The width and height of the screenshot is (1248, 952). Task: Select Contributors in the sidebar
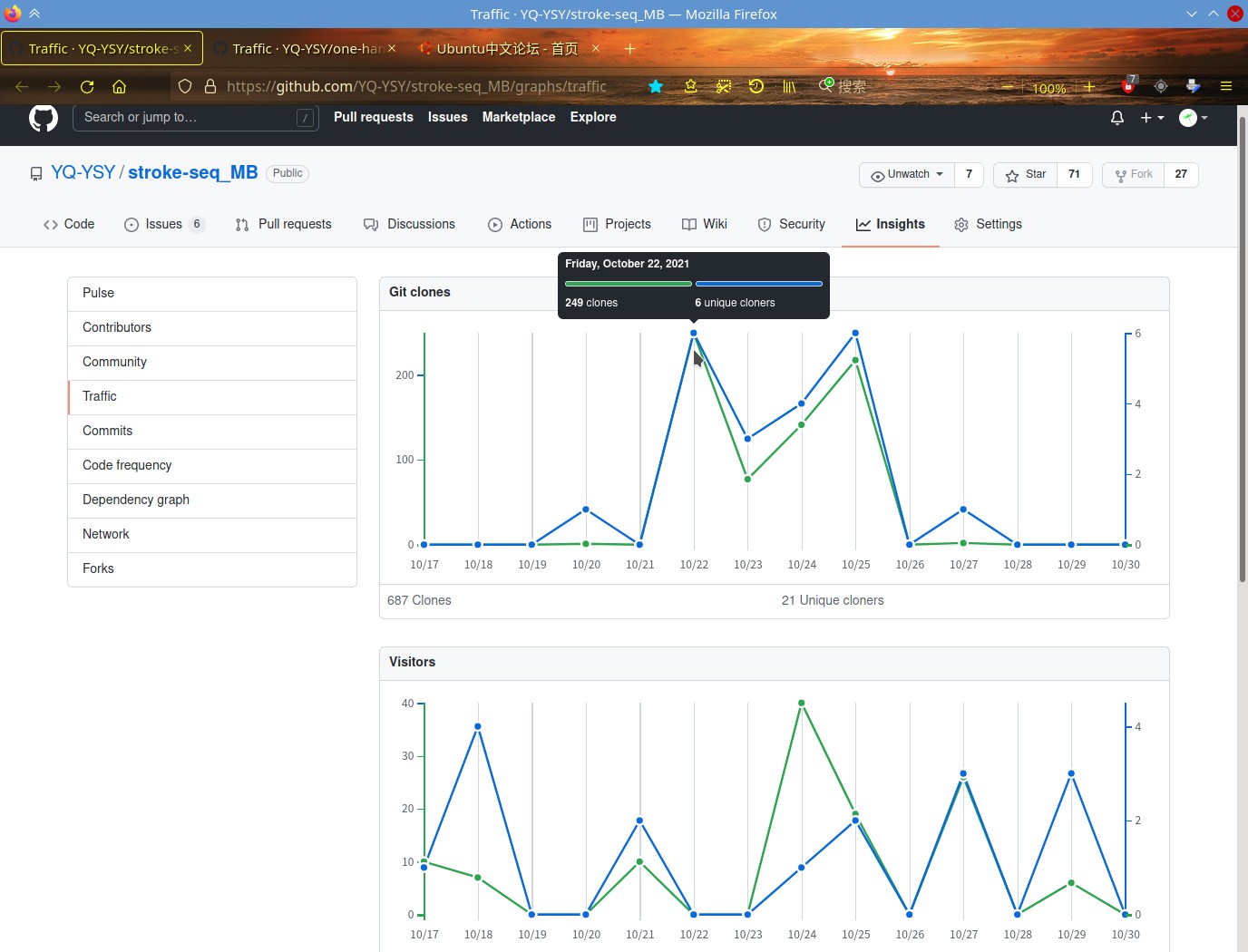(212, 328)
